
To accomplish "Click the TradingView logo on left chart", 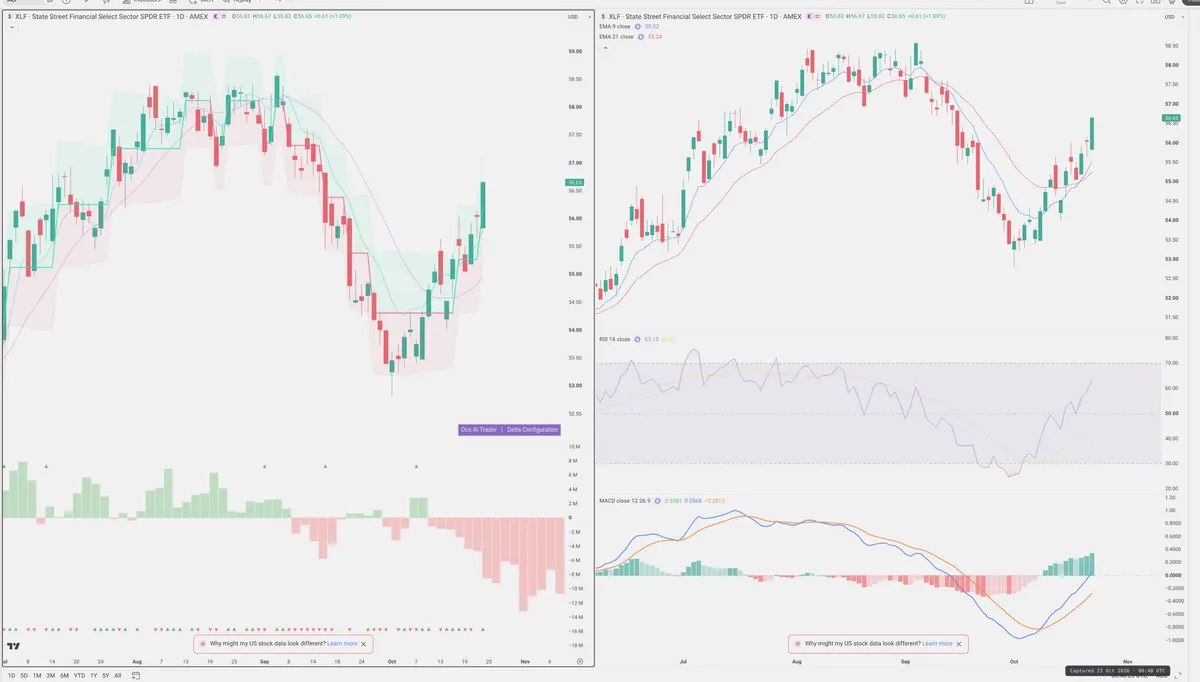I will click(13, 648).
